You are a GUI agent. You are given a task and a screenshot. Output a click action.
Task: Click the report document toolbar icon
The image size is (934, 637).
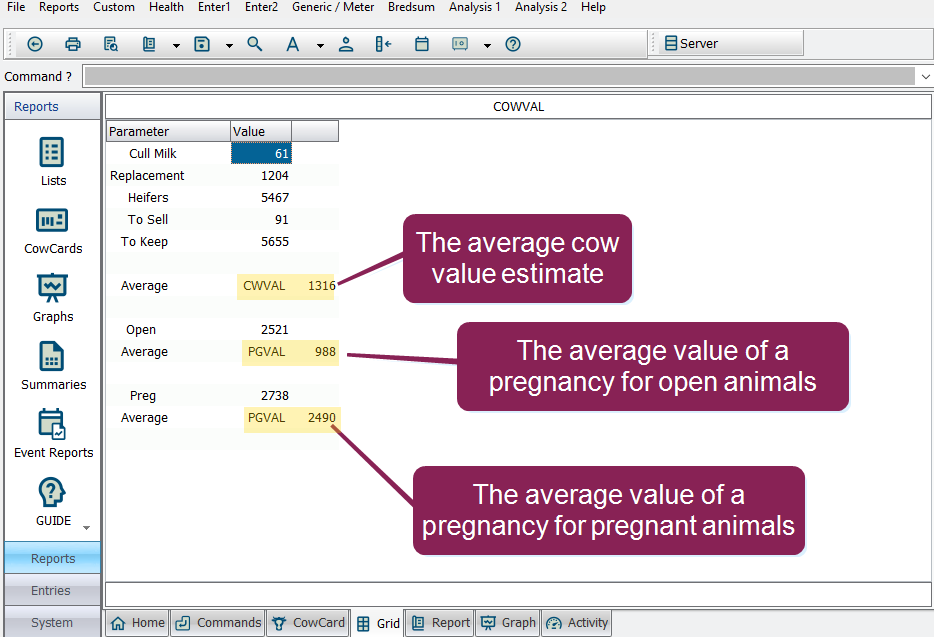pyautogui.click(x=149, y=44)
